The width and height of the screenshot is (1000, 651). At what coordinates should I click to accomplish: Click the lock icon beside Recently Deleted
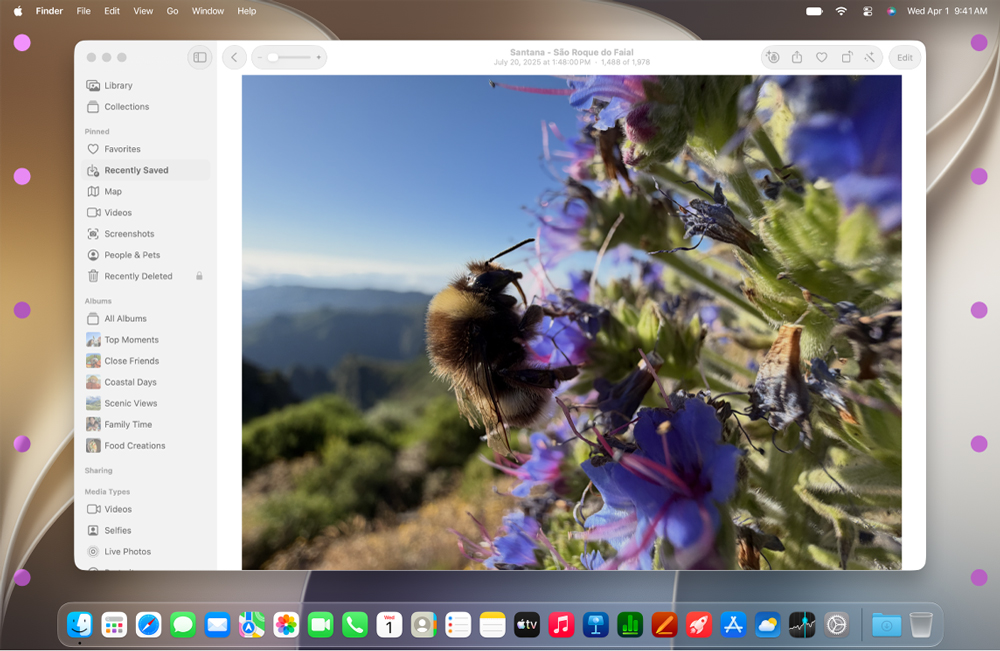point(199,276)
